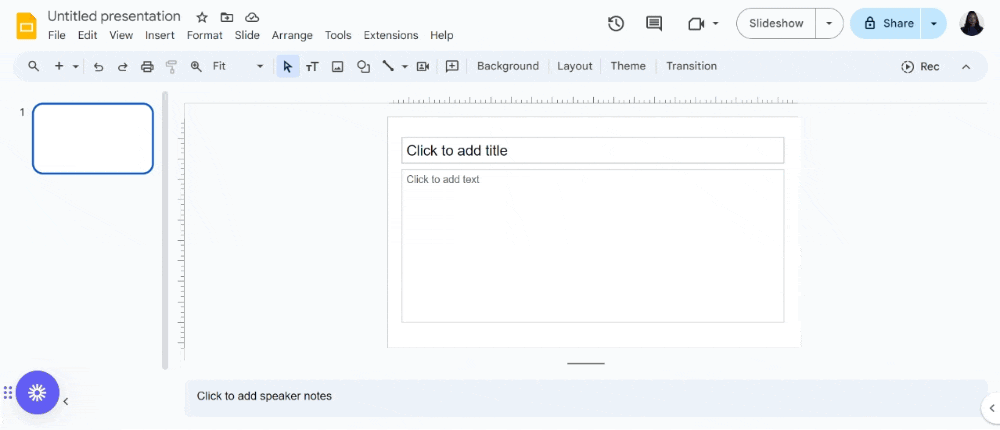Image resolution: width=1000 pixels, height=430 pixels.
Task: Expand the video call dropdown arrow
Action: pyautogui.click(x=716, y=24)
